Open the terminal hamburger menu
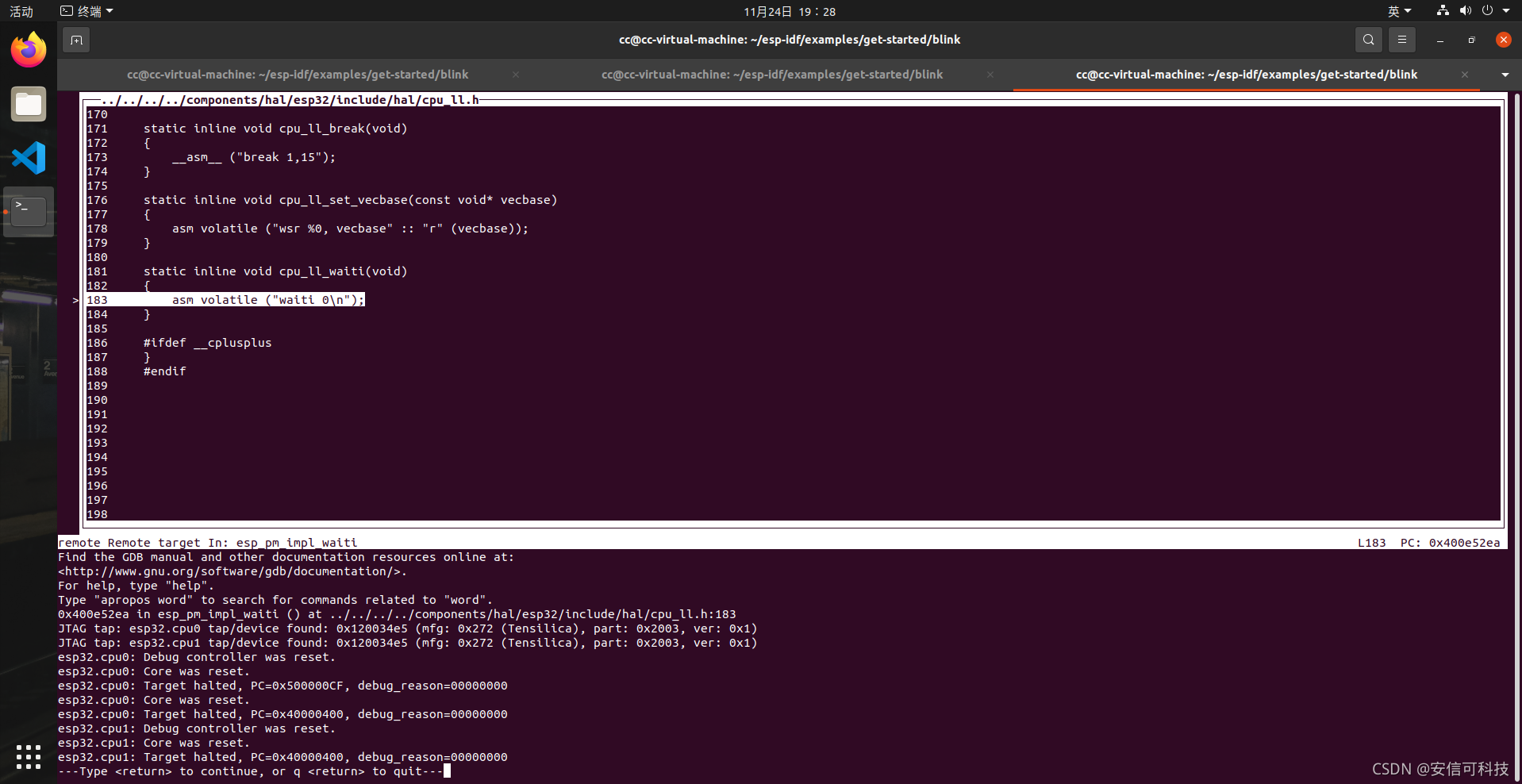Screen dimensions: 1522x784 (x=1402, y=40)
